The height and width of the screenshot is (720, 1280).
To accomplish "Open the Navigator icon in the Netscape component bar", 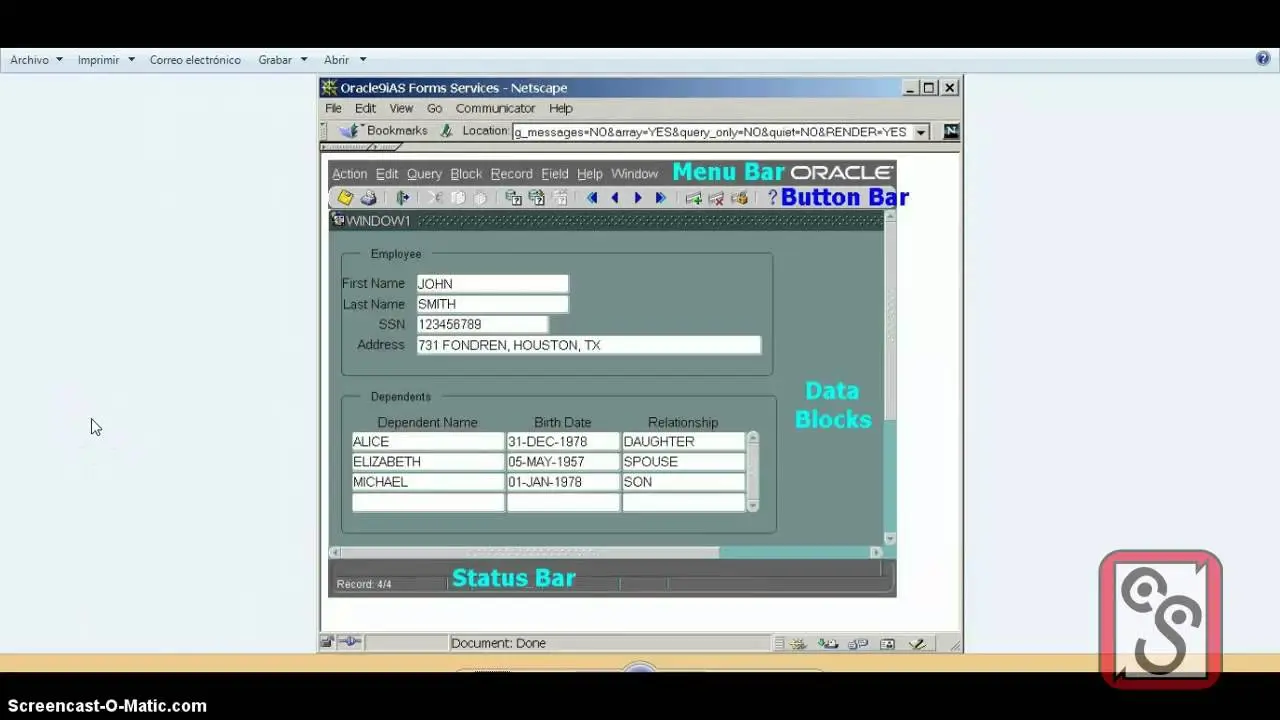I will (797, 644).
